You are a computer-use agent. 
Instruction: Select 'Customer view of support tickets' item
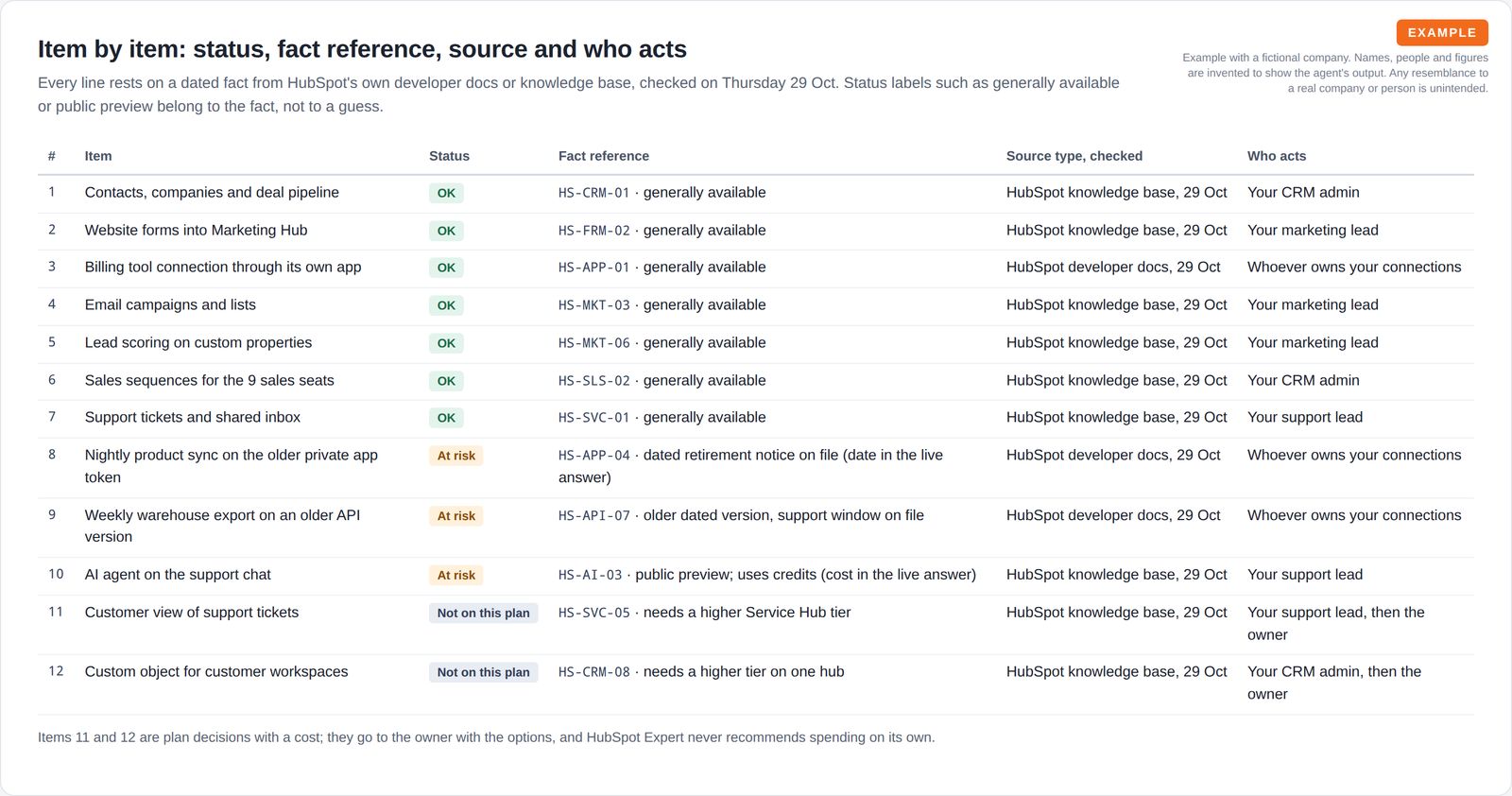pyautogui.click(x=192, y=613)
